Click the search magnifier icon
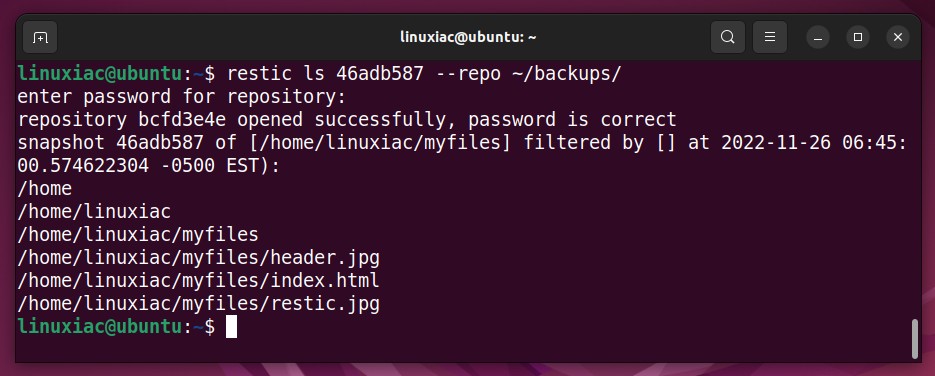The width and height of the screenshot is (935, 376). click(727, 38)
